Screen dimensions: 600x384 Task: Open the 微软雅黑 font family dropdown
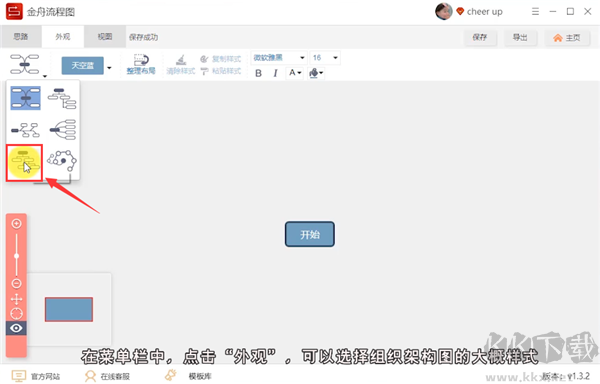279,57
